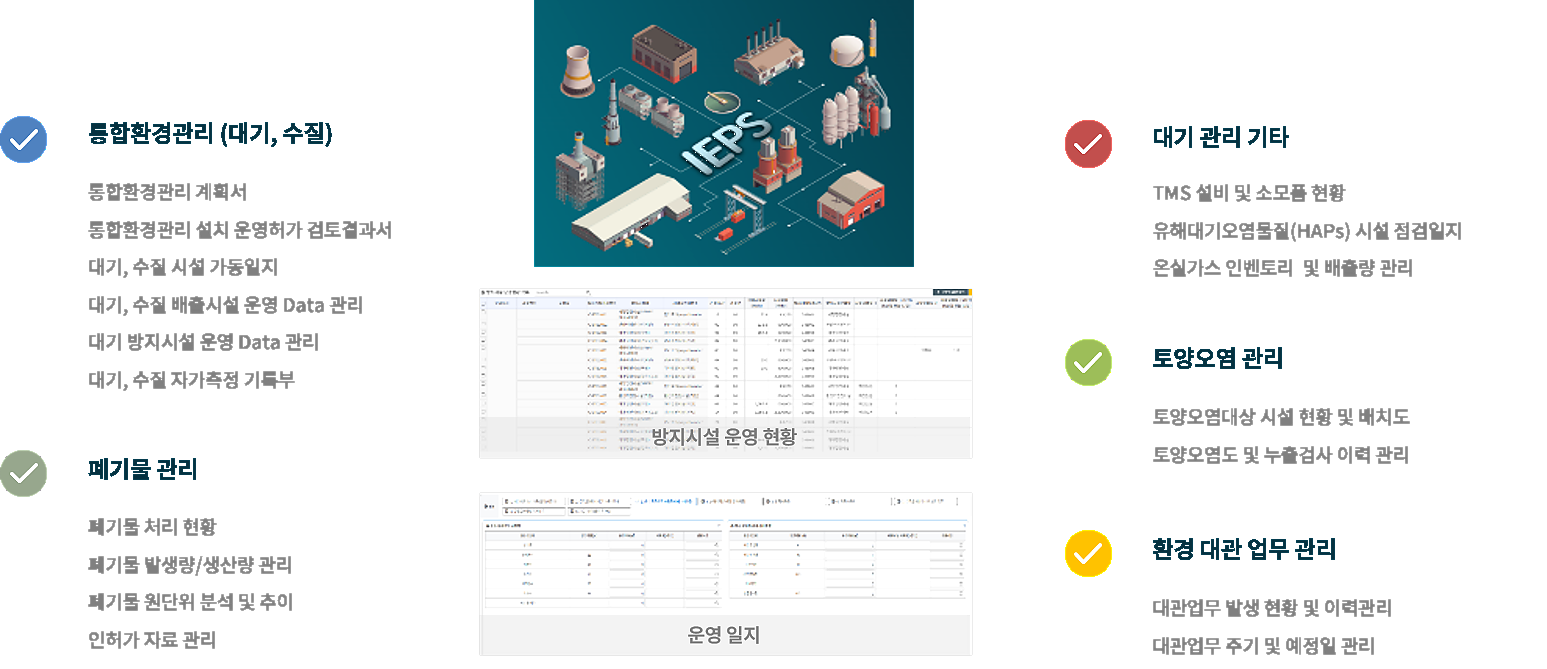Click 폐기물 발생량/생산량 관리 item

click(190, 565)
